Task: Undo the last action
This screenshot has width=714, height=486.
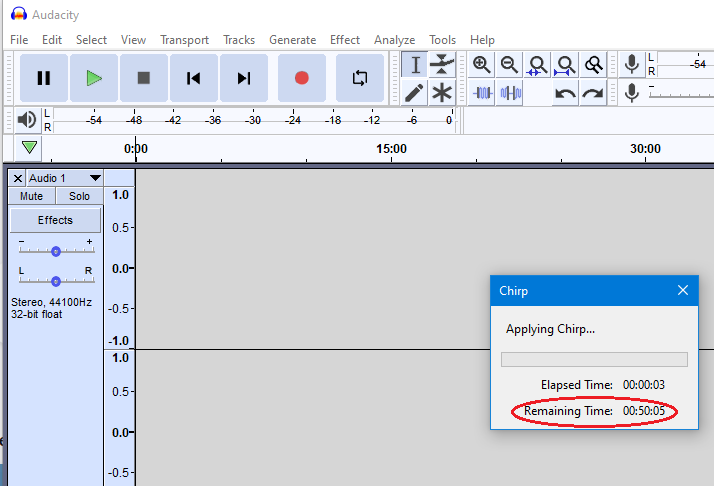Action: [x=565, y=93]
